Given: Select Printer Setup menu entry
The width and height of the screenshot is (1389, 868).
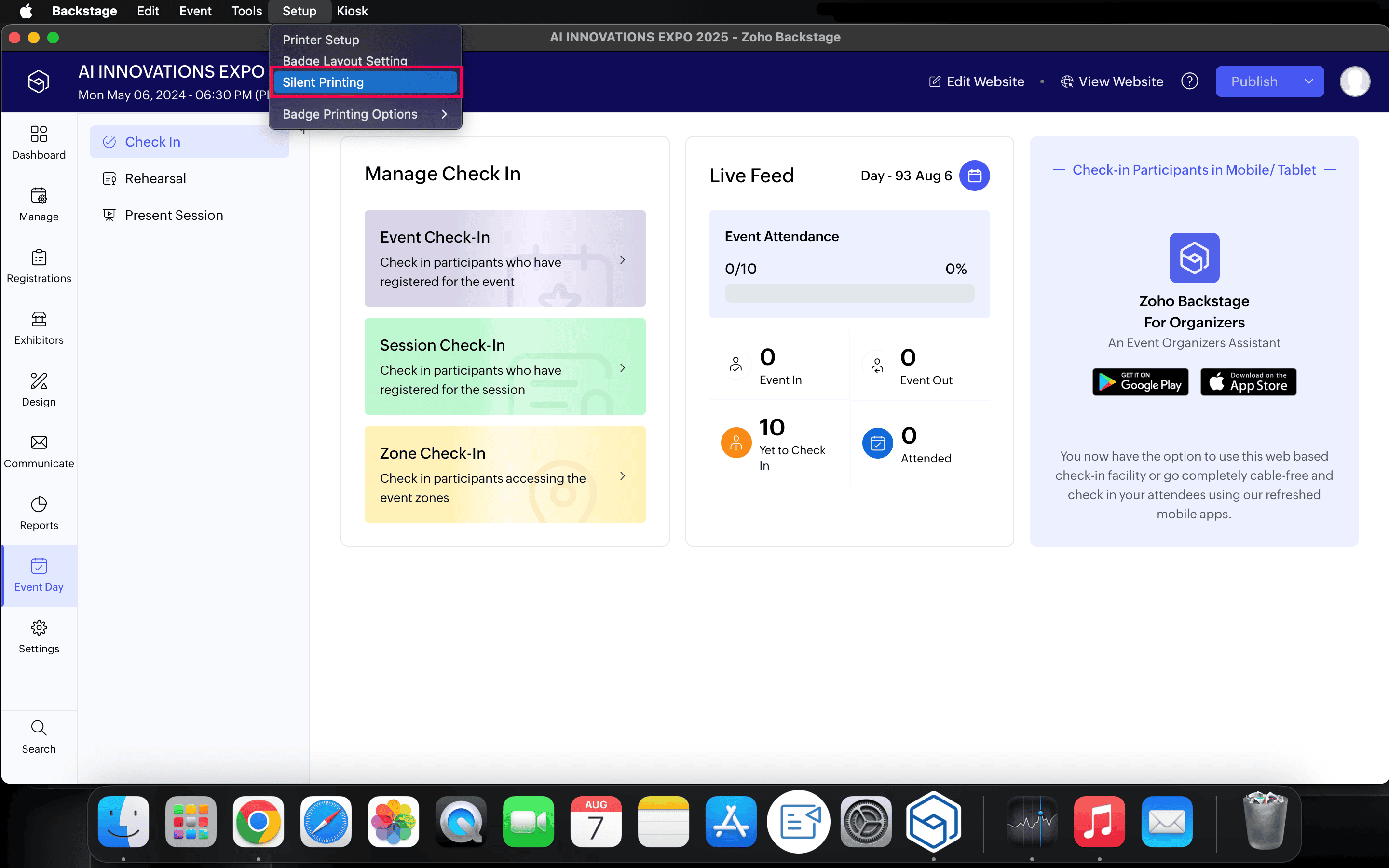Looking at the screenshot, I should 321,40.
